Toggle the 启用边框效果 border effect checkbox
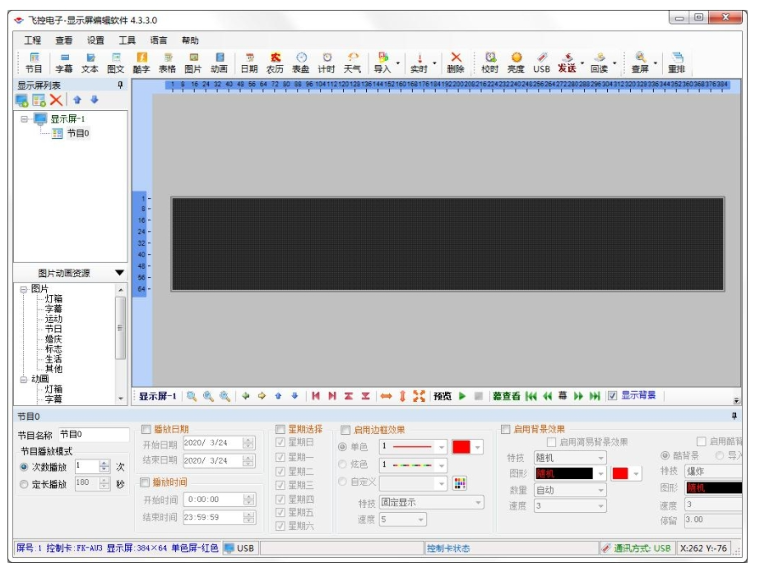This screenshot has width=760, height=572. click(x=346, y=429)
